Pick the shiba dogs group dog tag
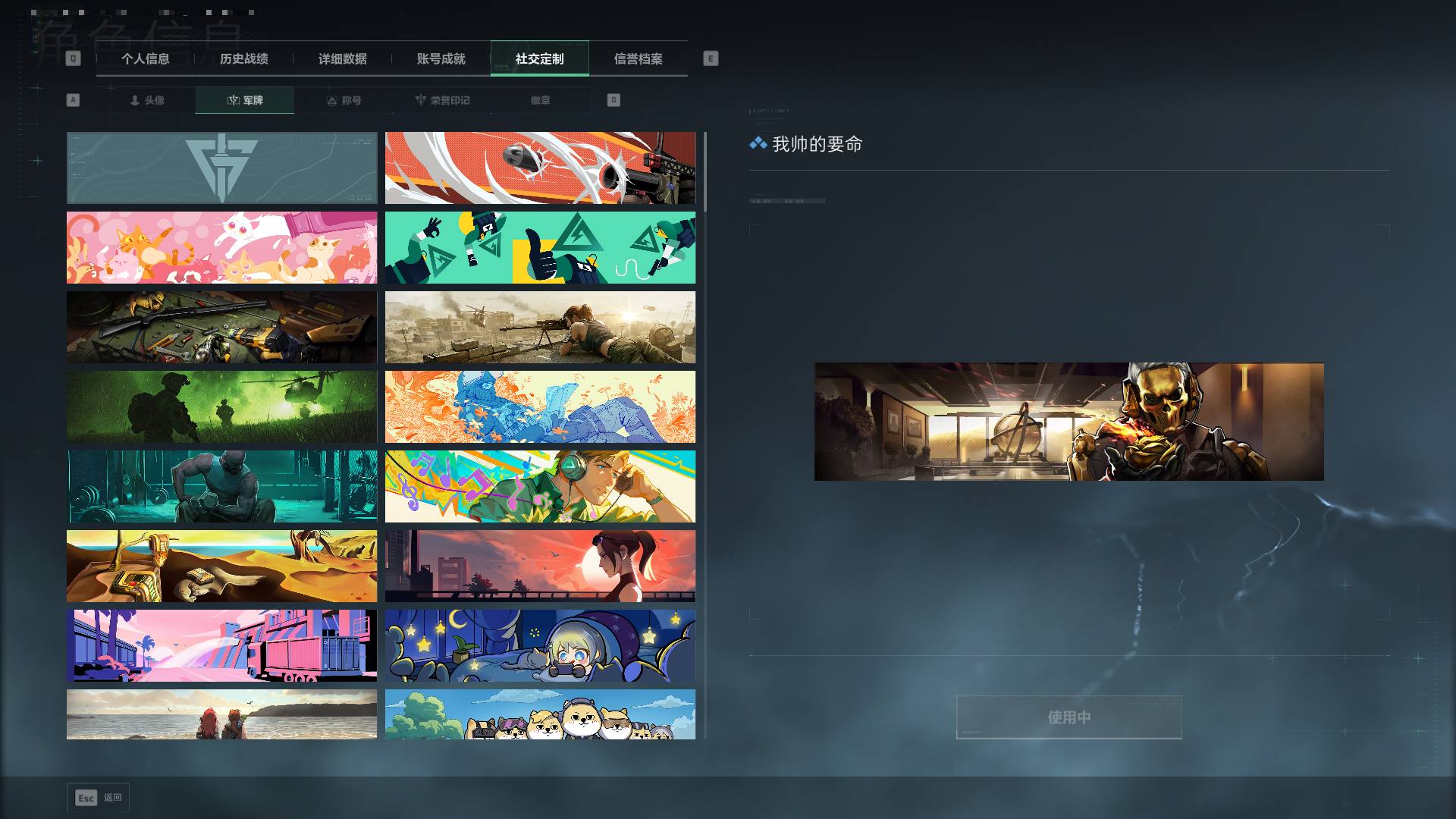 click(540, 714)
